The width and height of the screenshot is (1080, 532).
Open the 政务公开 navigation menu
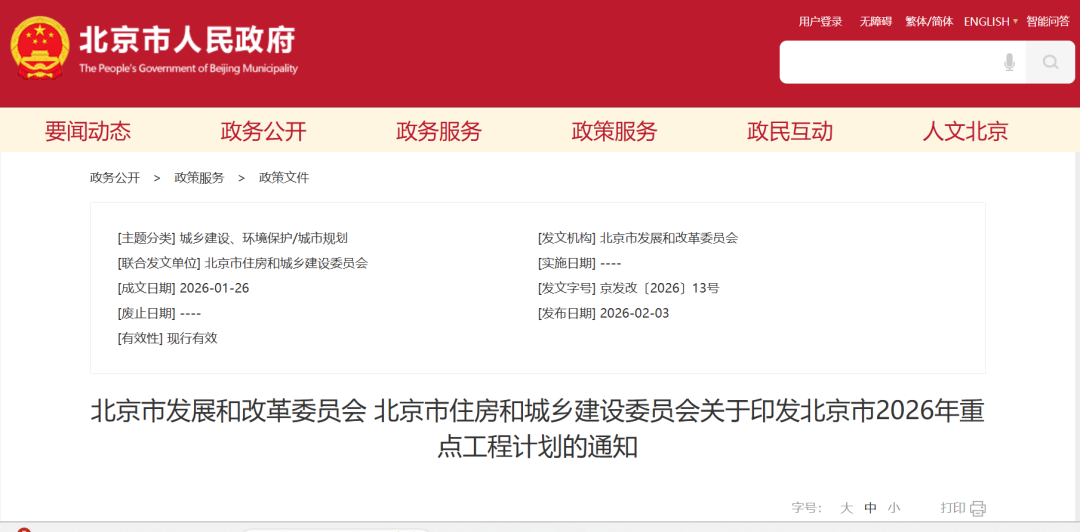click(263, 131)
